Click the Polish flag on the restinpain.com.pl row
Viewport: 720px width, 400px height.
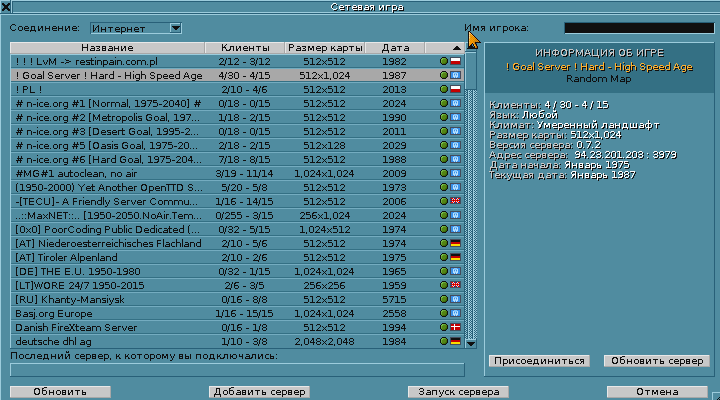coord(455,61)
